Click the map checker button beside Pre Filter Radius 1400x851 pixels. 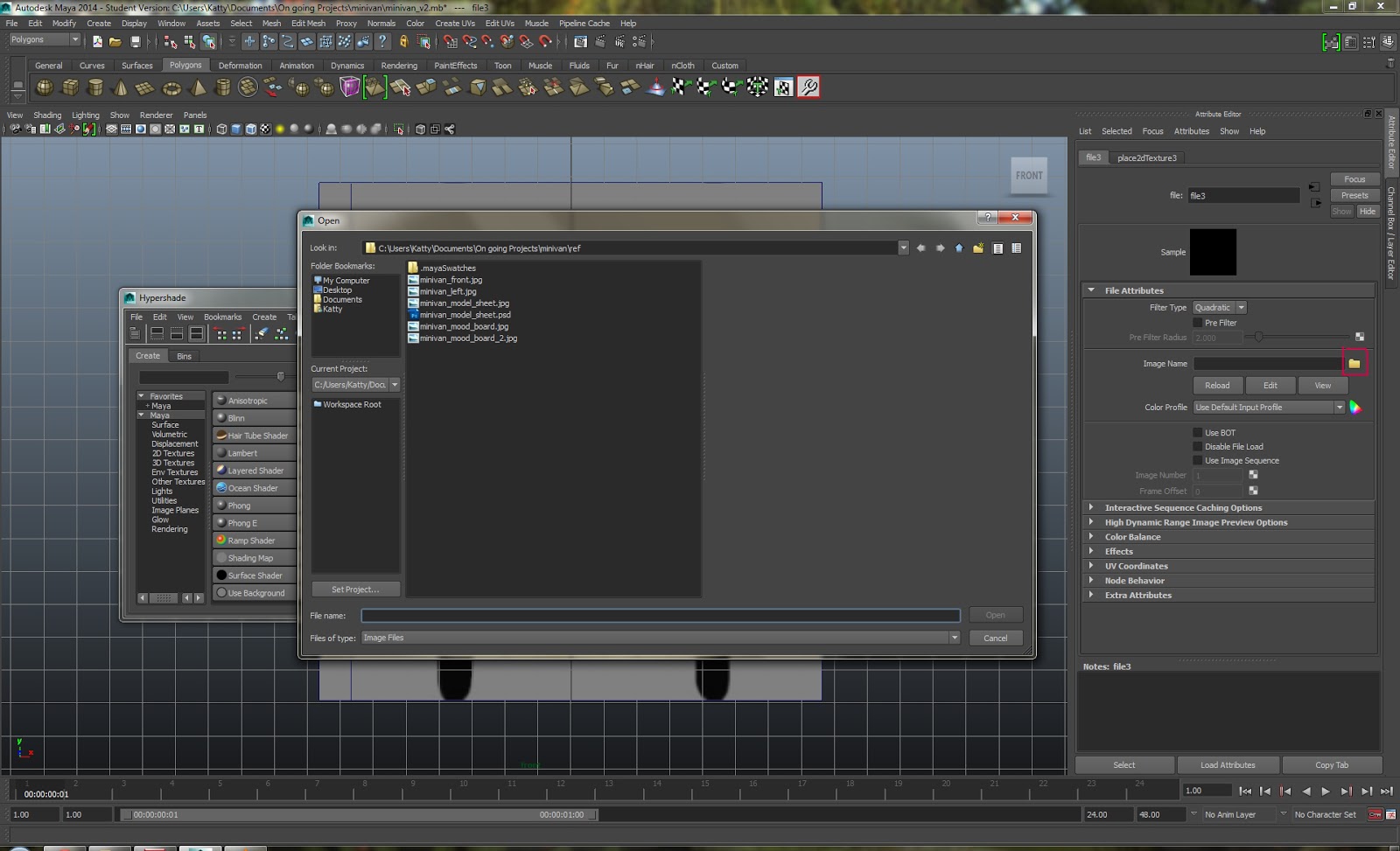point(1360,337)
